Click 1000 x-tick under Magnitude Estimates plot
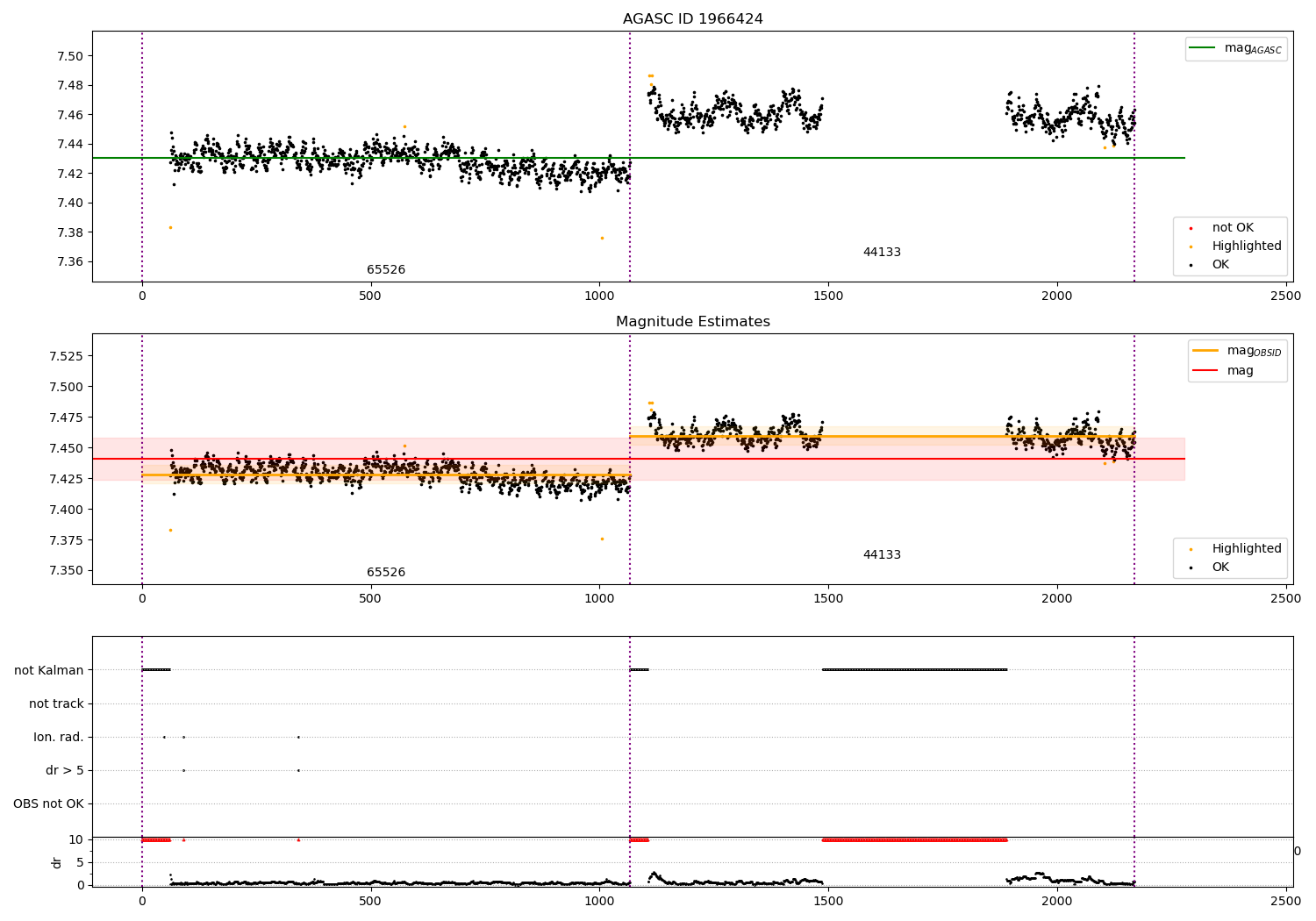The height and width of the screenshot is (921, 1316). 599,599
